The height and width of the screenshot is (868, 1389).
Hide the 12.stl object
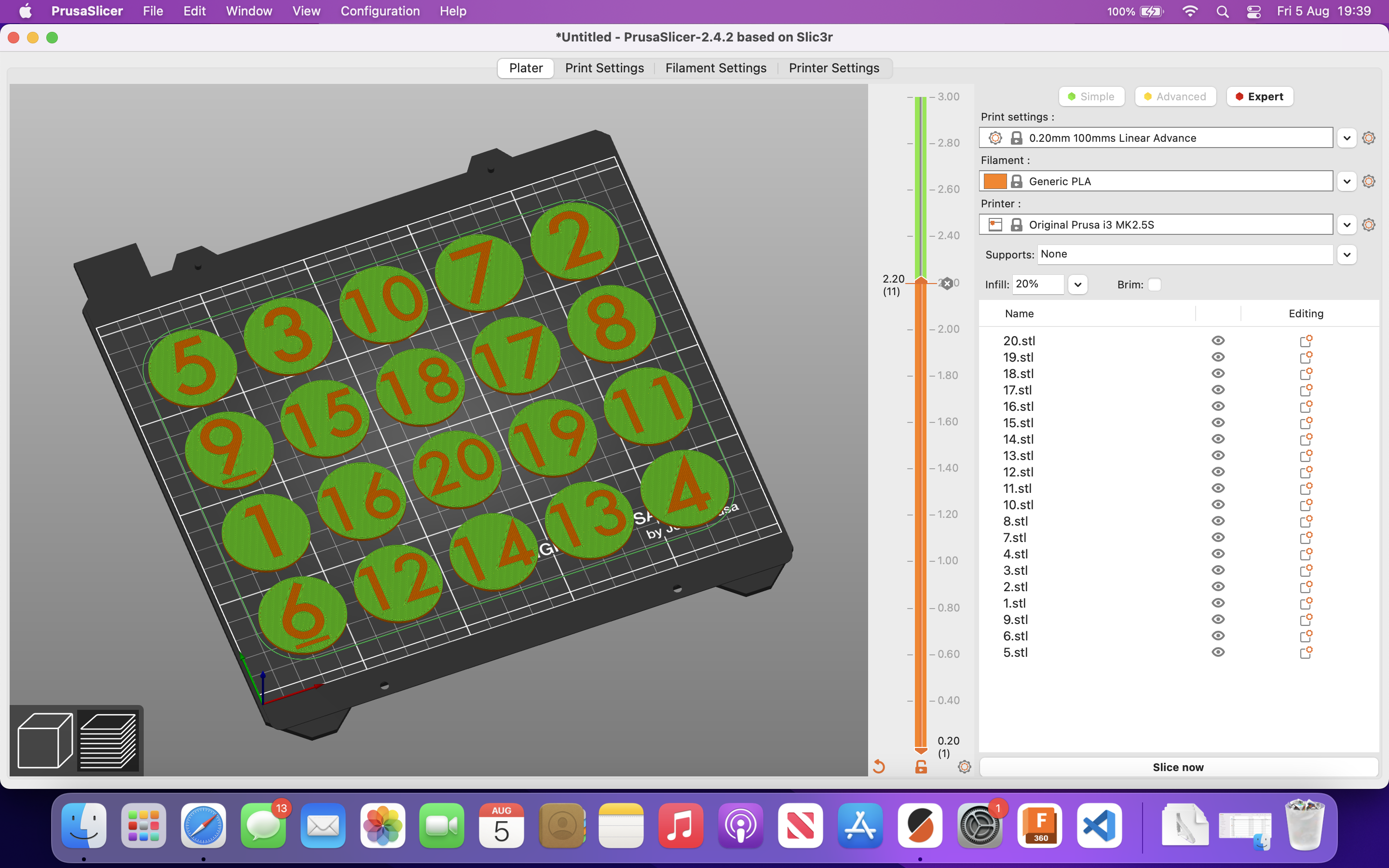click(x=1218, y=472)
